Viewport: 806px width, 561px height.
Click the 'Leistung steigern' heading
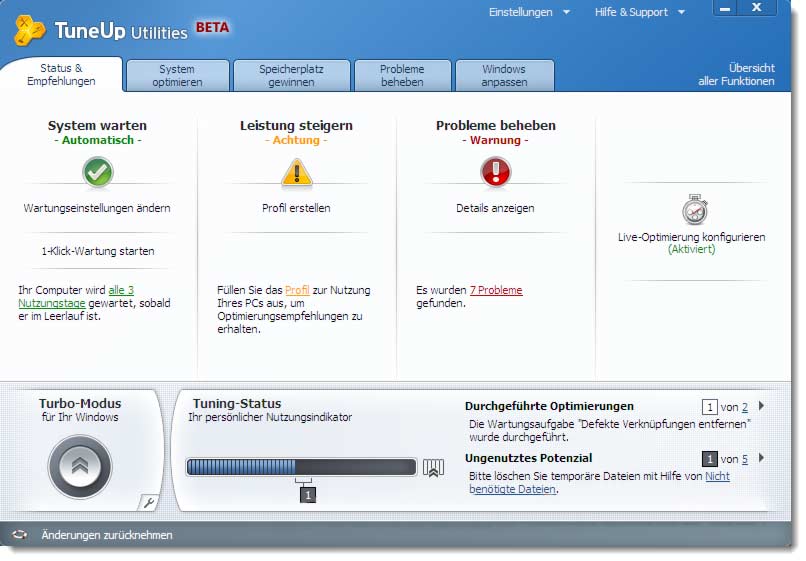click(296, 125)
